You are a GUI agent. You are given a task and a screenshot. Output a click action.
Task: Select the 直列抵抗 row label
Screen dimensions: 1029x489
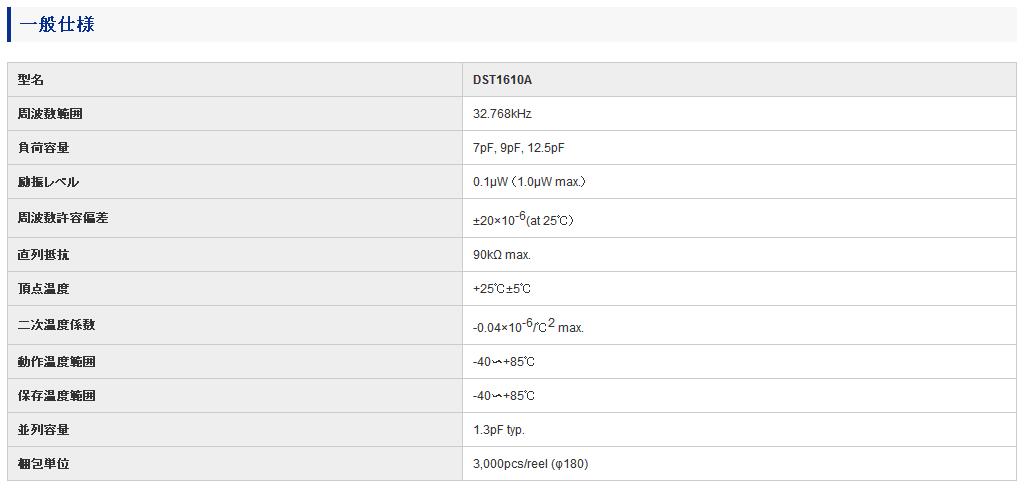[x=43, y=255]
